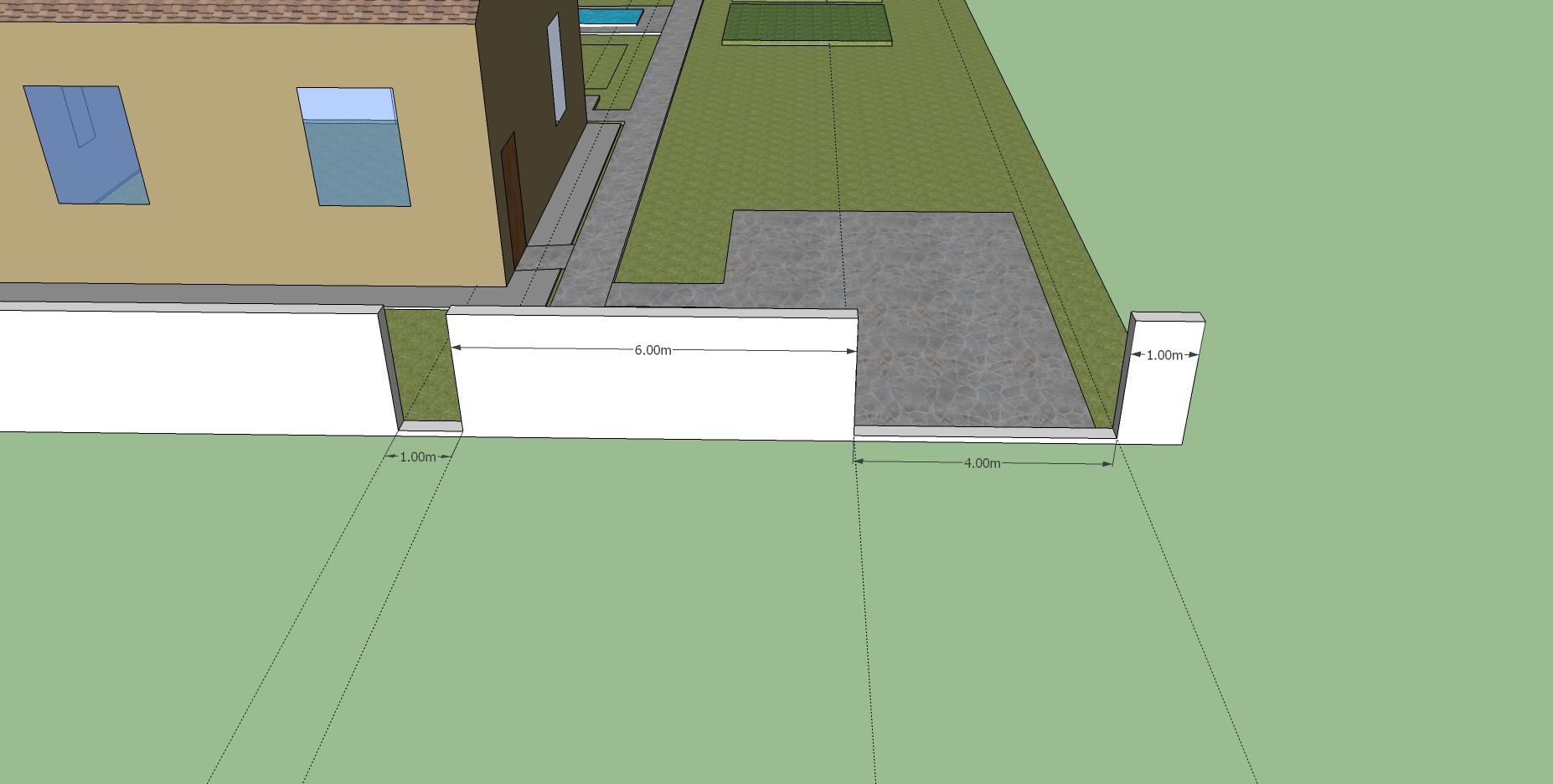Select the tall narrow window on the side wall
1553x784 pixels.
click(556, 69)
